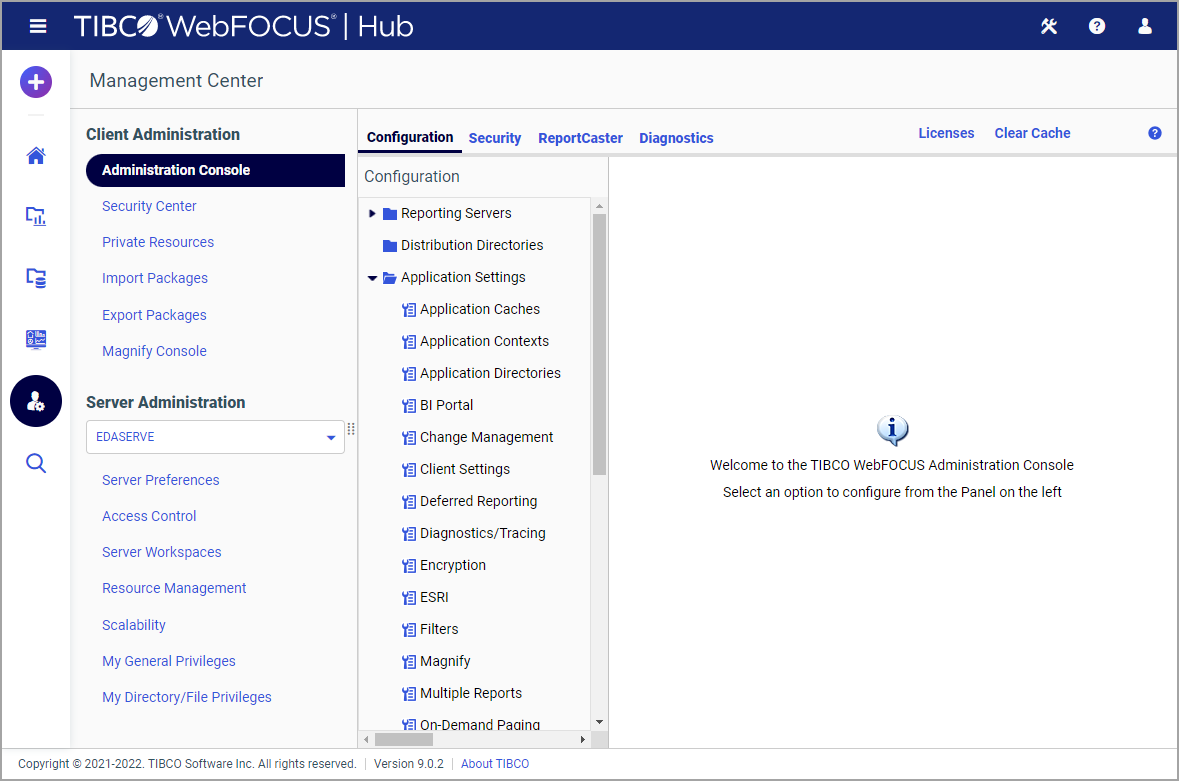Select the Management Center user-gear icon
Image resolution: width=1179 pixels, height=781 pixels.
[x=36, y=401]
